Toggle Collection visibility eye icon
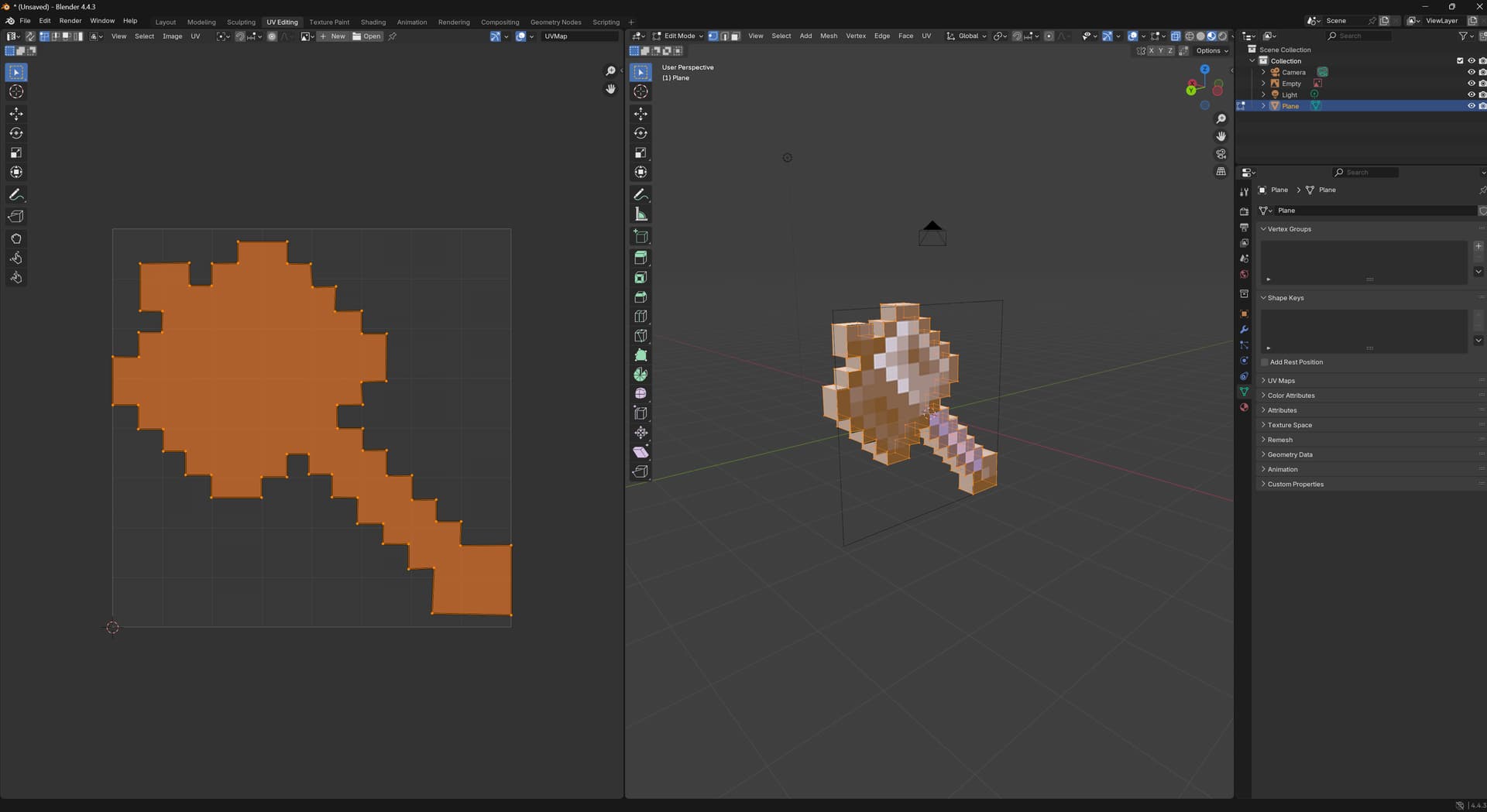Screen dimensions: 1487x812 click(x=1471, y=61)
